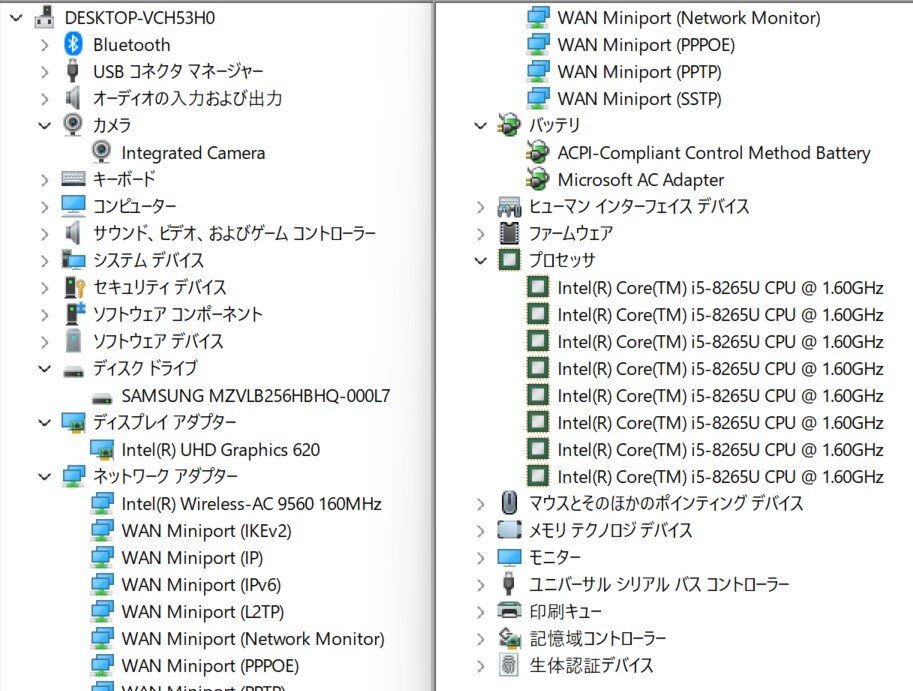The height and width of the screenshot is (691, 913).
Task: Click the Microsoft AC Adapter icon
Action: pos(537,179)
